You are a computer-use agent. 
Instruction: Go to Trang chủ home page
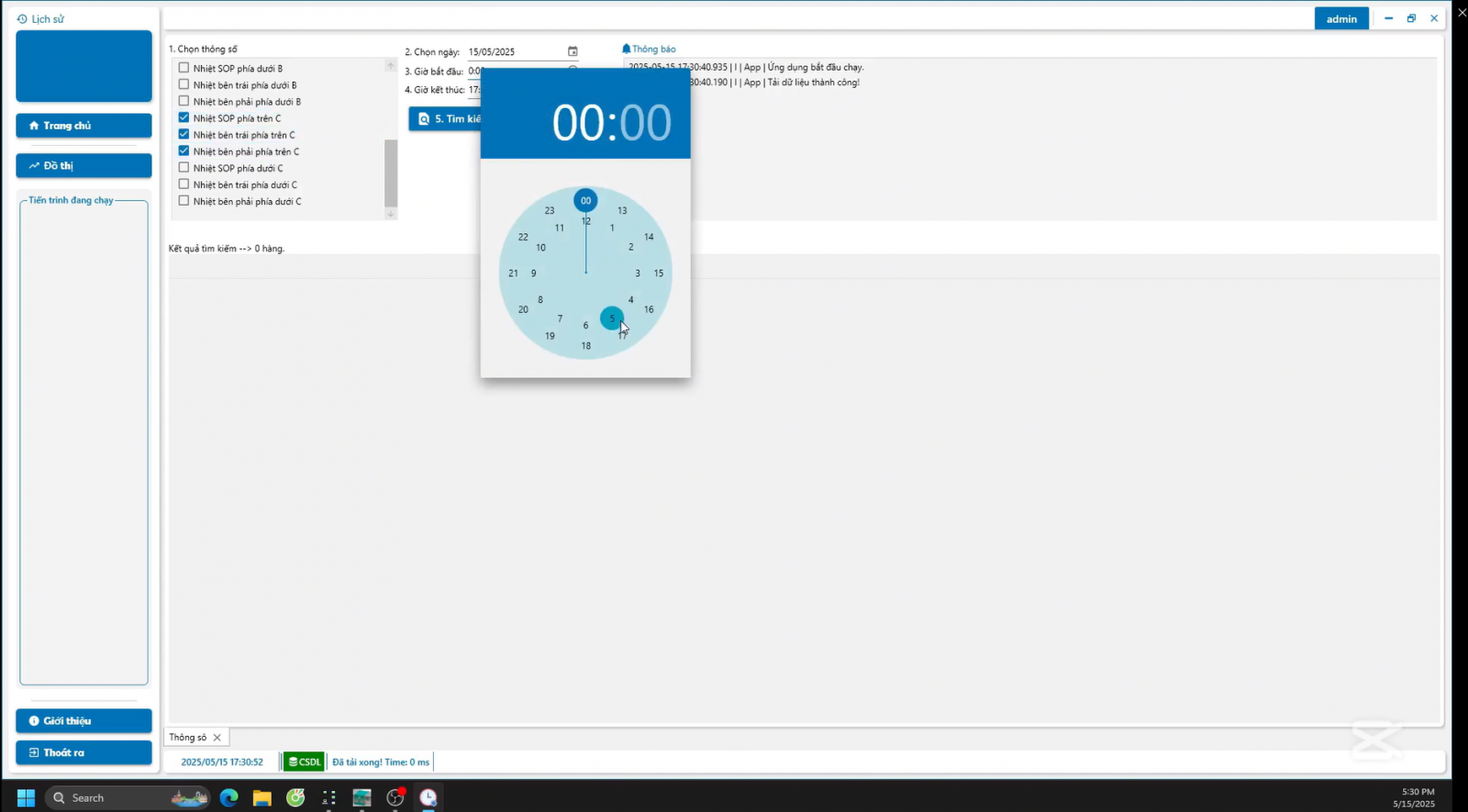pyautogui.click(x=83, y=126)
